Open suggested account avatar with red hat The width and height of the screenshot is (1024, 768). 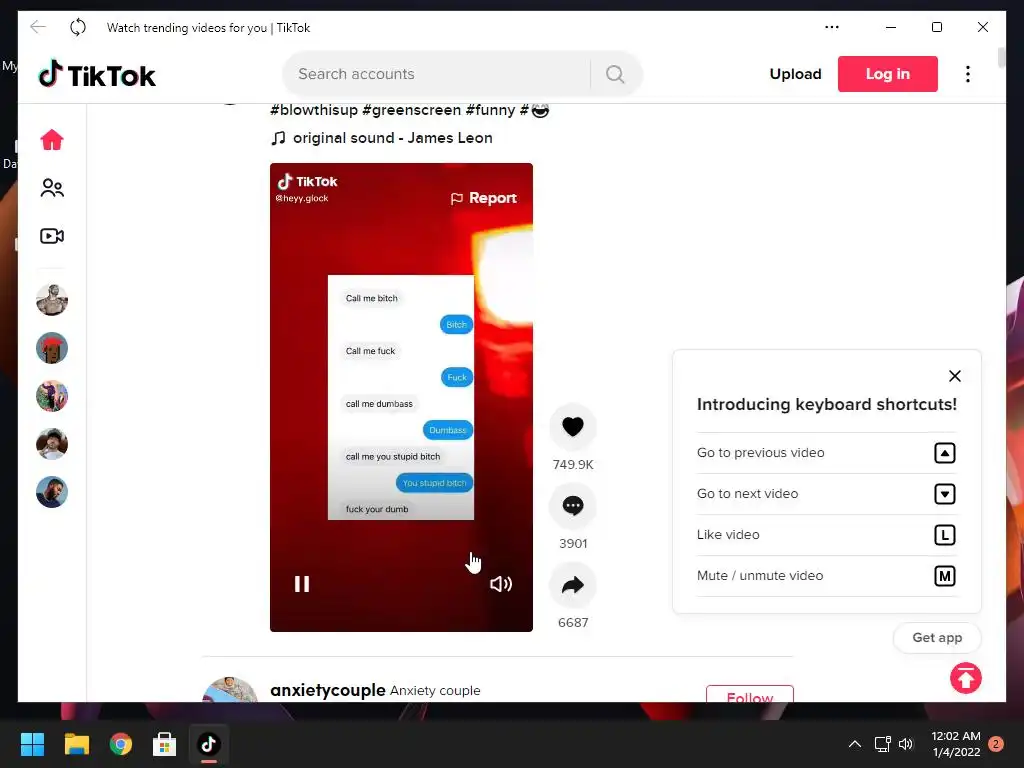(x=52, y=348)
